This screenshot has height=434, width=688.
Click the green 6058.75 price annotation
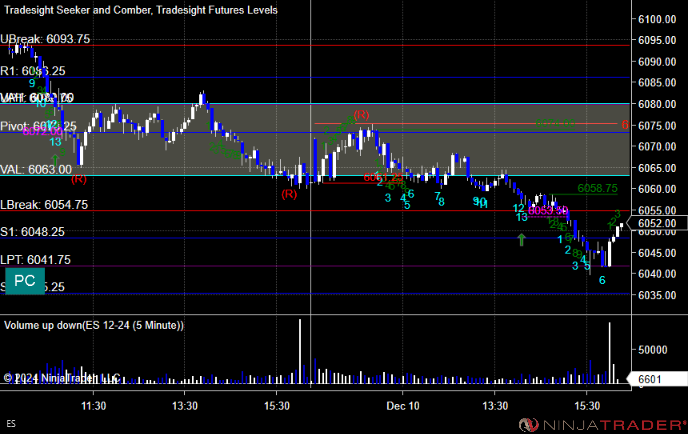click(597, 189)
